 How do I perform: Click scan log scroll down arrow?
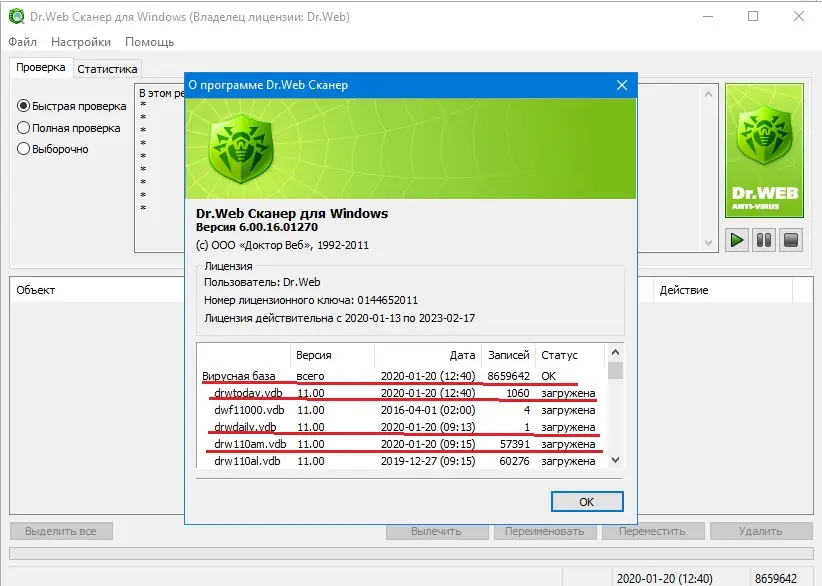point(708,243)
